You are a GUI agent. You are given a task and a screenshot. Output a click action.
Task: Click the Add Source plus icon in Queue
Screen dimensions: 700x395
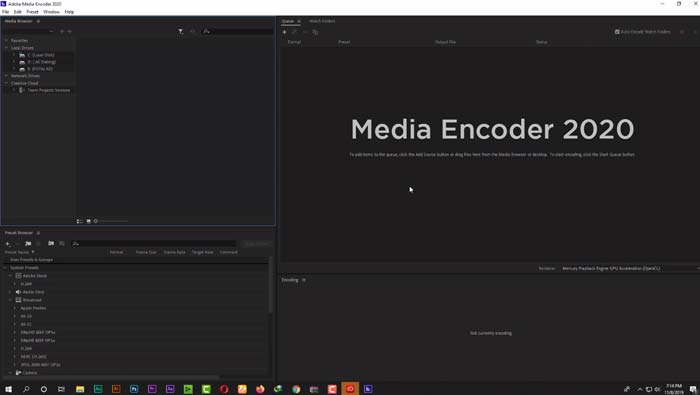click(284, 32)
